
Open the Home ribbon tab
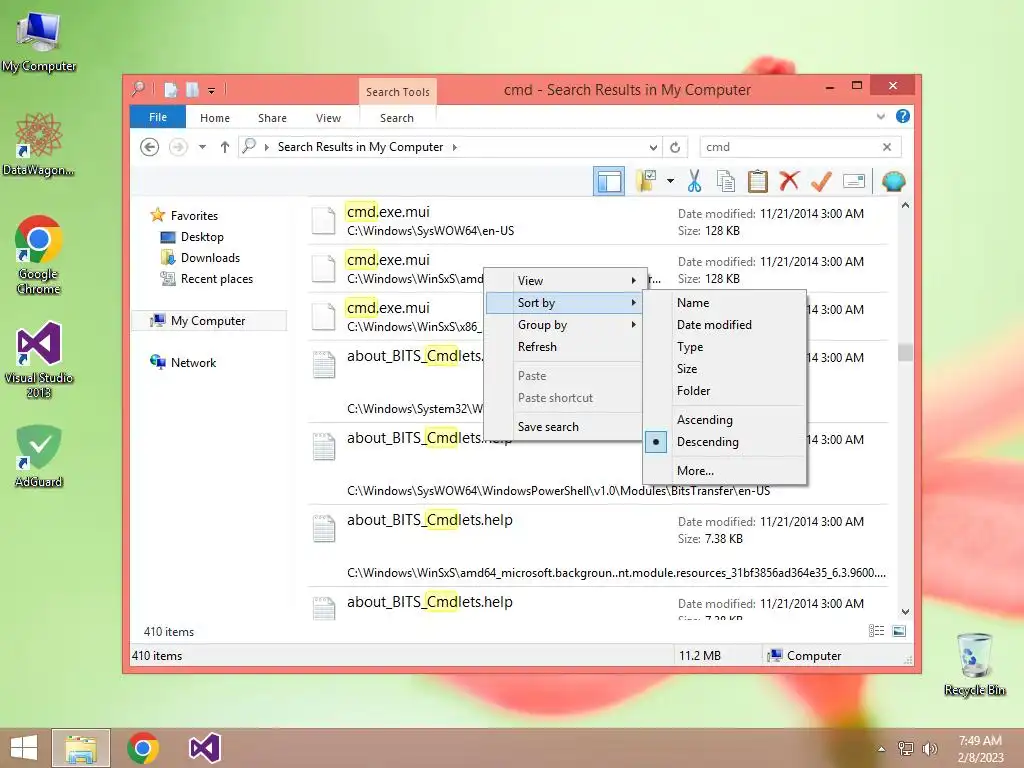[215, 118]
